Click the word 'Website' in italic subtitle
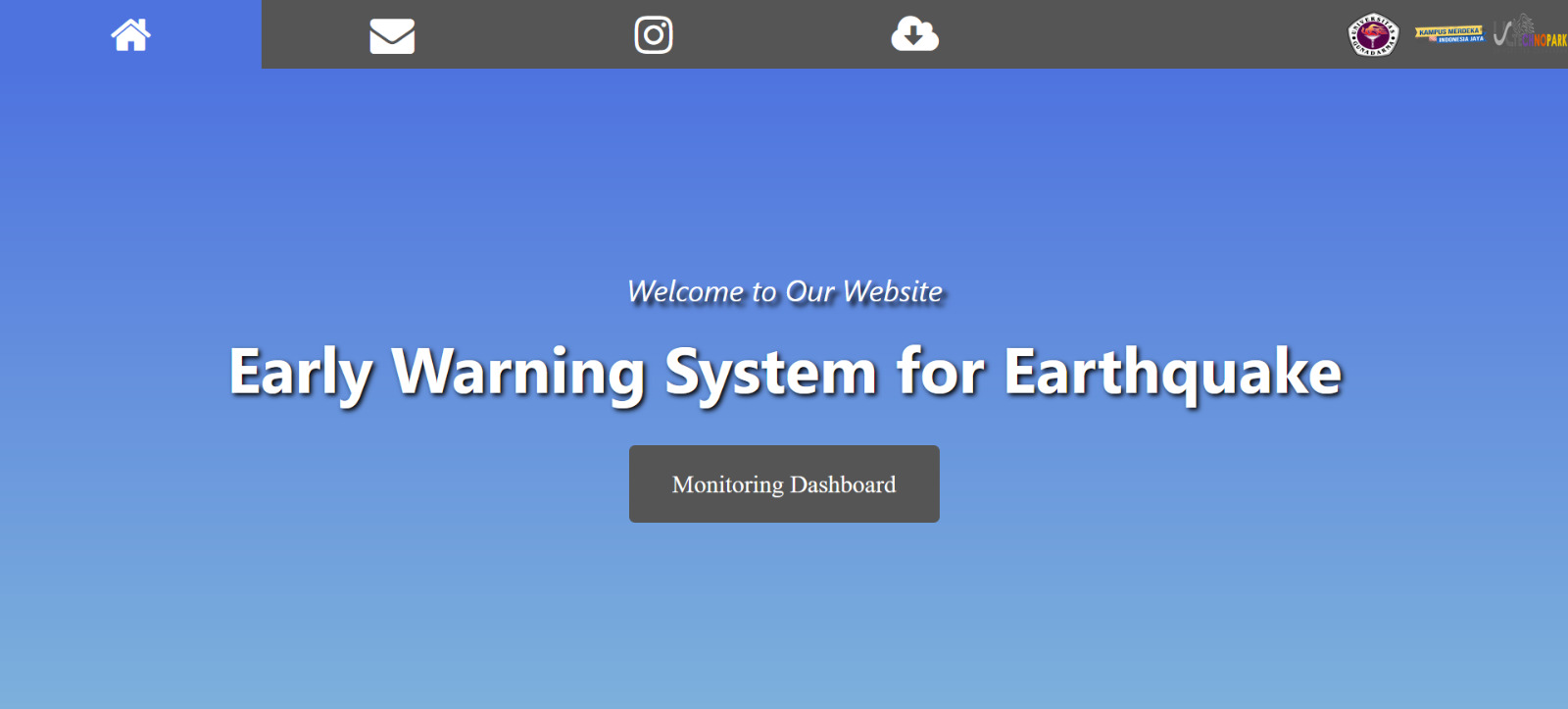Viewport: 1568px width, 709px height. point(892,291)
